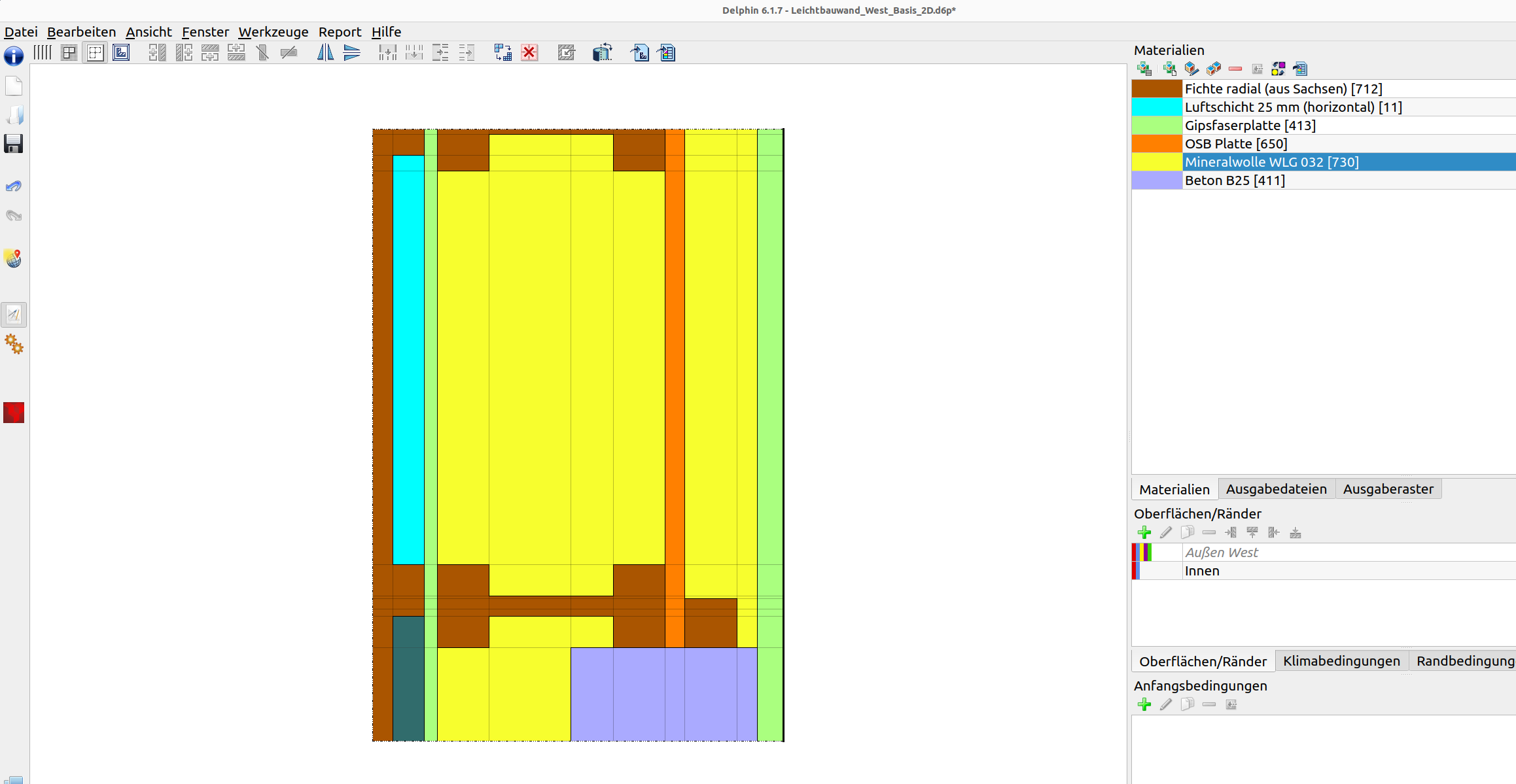Open the orange gears settings sidebar icon
Image resolution: width=1516 pixels, height=784 pixels.
pyautogui.click(x=14, y=344)
